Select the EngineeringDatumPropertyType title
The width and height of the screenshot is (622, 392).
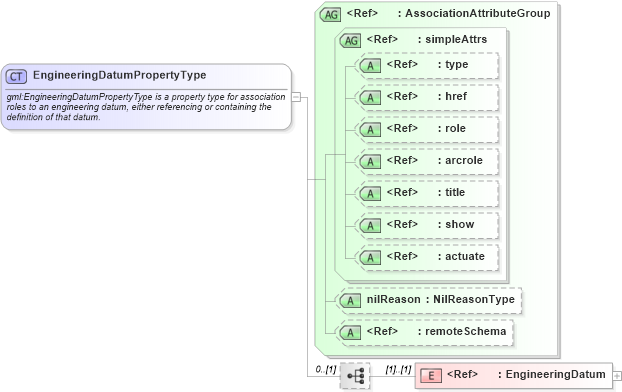[119, 75]
